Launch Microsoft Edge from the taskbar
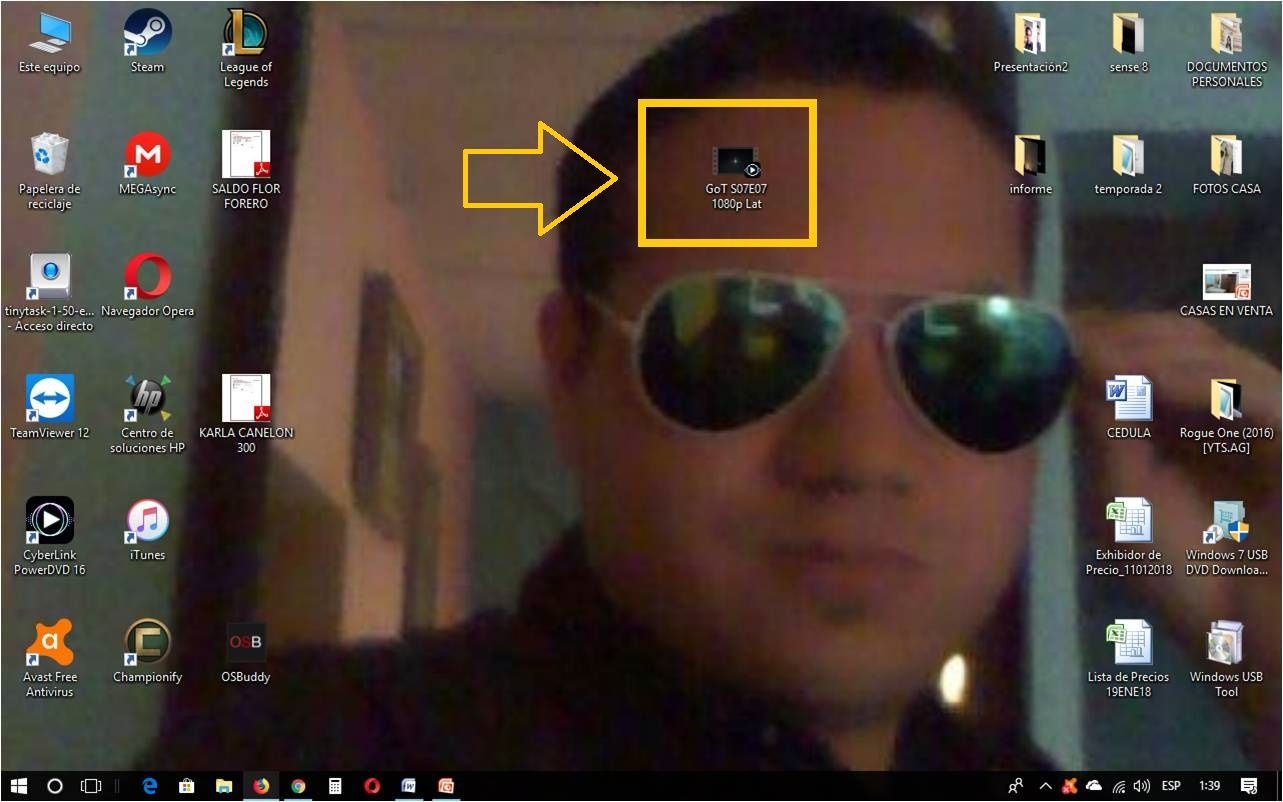 point(150,786)
